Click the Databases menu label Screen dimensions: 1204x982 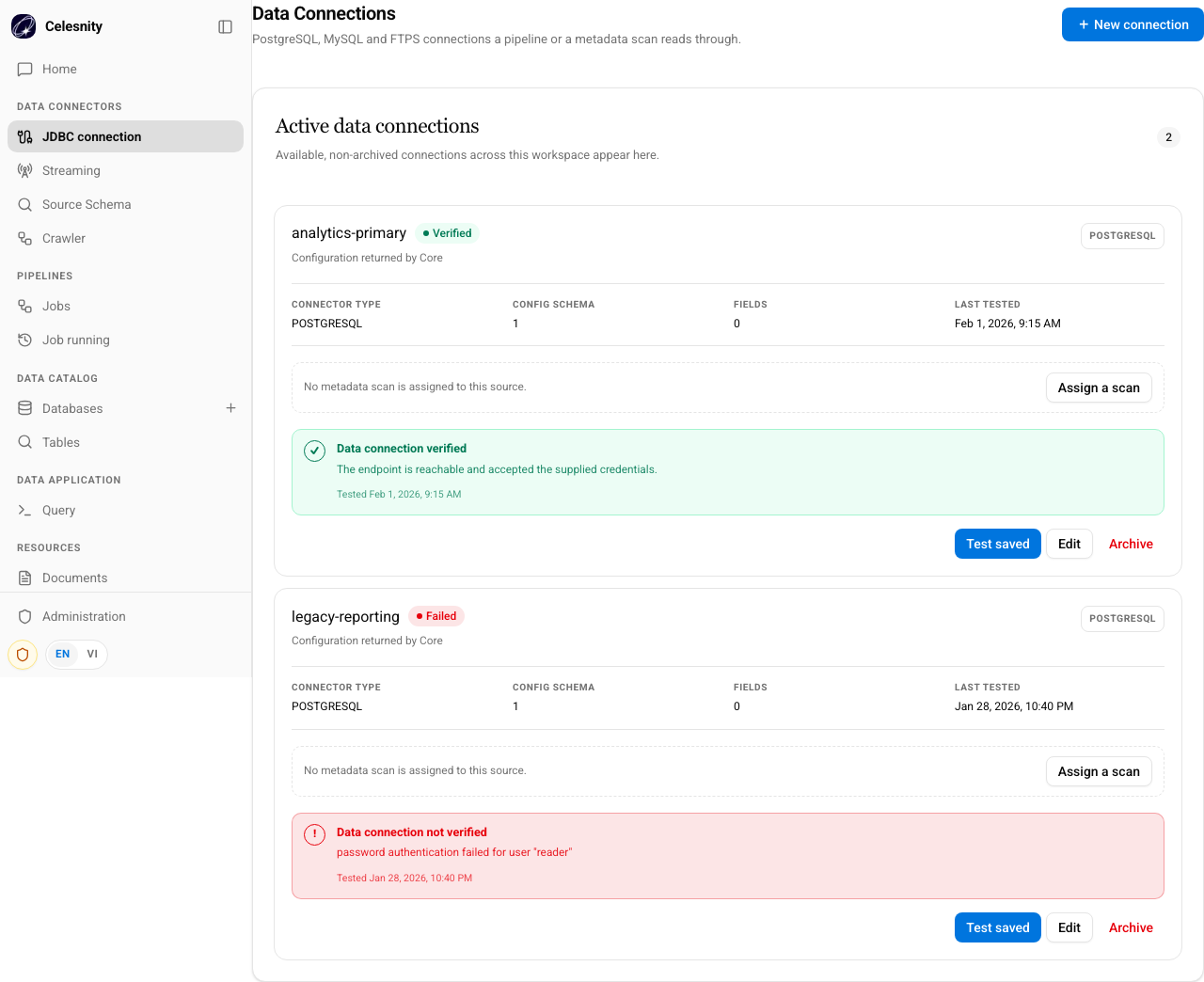[72, 408]
